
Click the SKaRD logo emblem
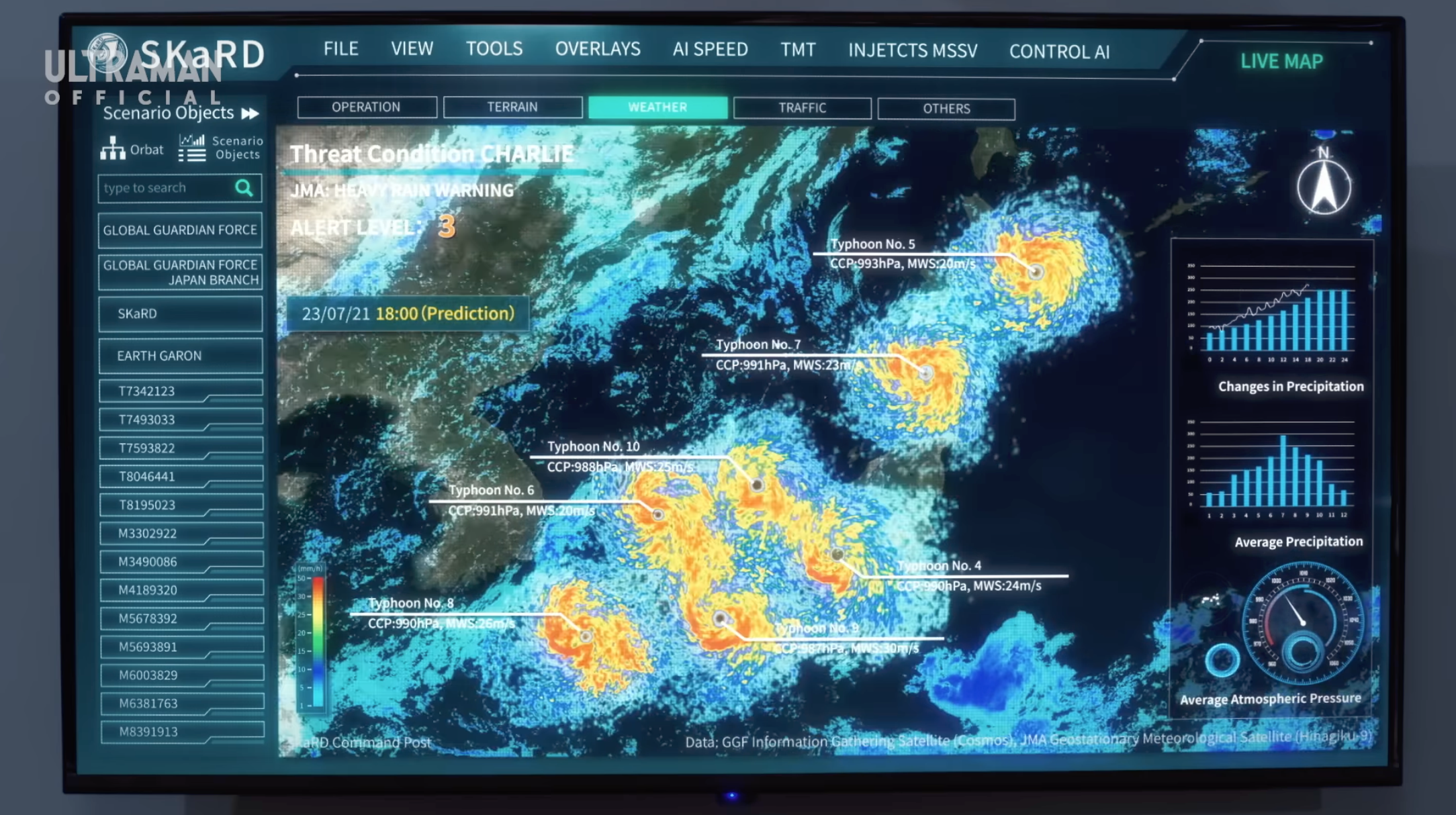click(107, 52)
